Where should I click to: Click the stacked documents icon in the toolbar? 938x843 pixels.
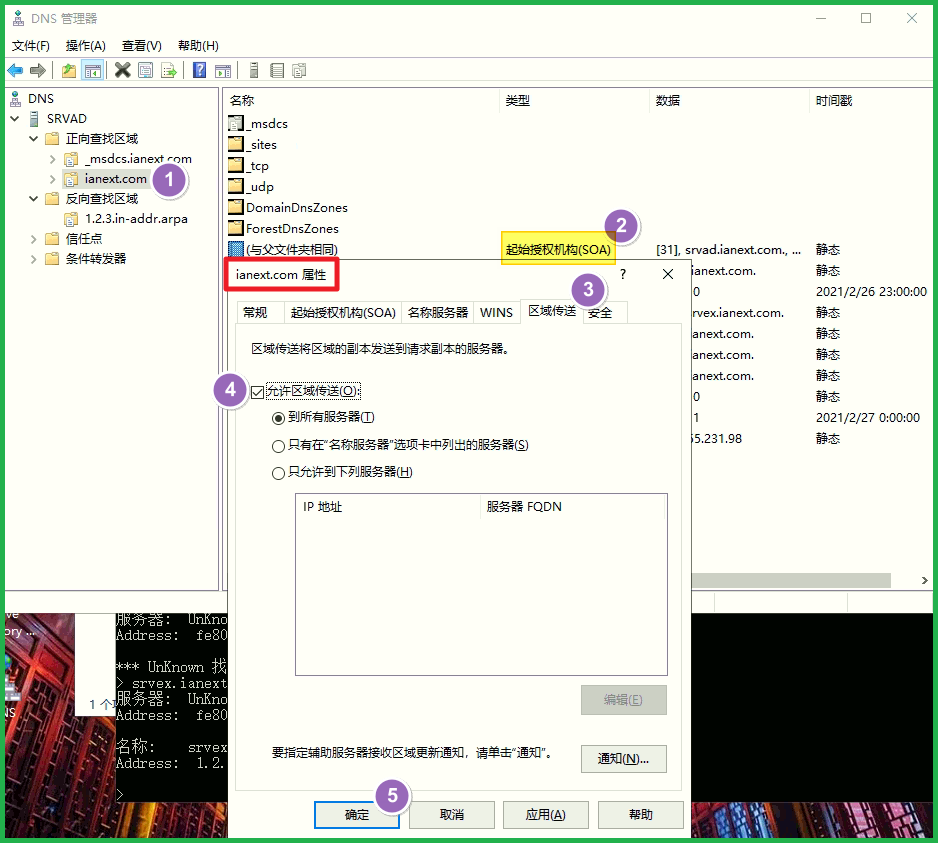pyautogui.click(x=299, y=71)
